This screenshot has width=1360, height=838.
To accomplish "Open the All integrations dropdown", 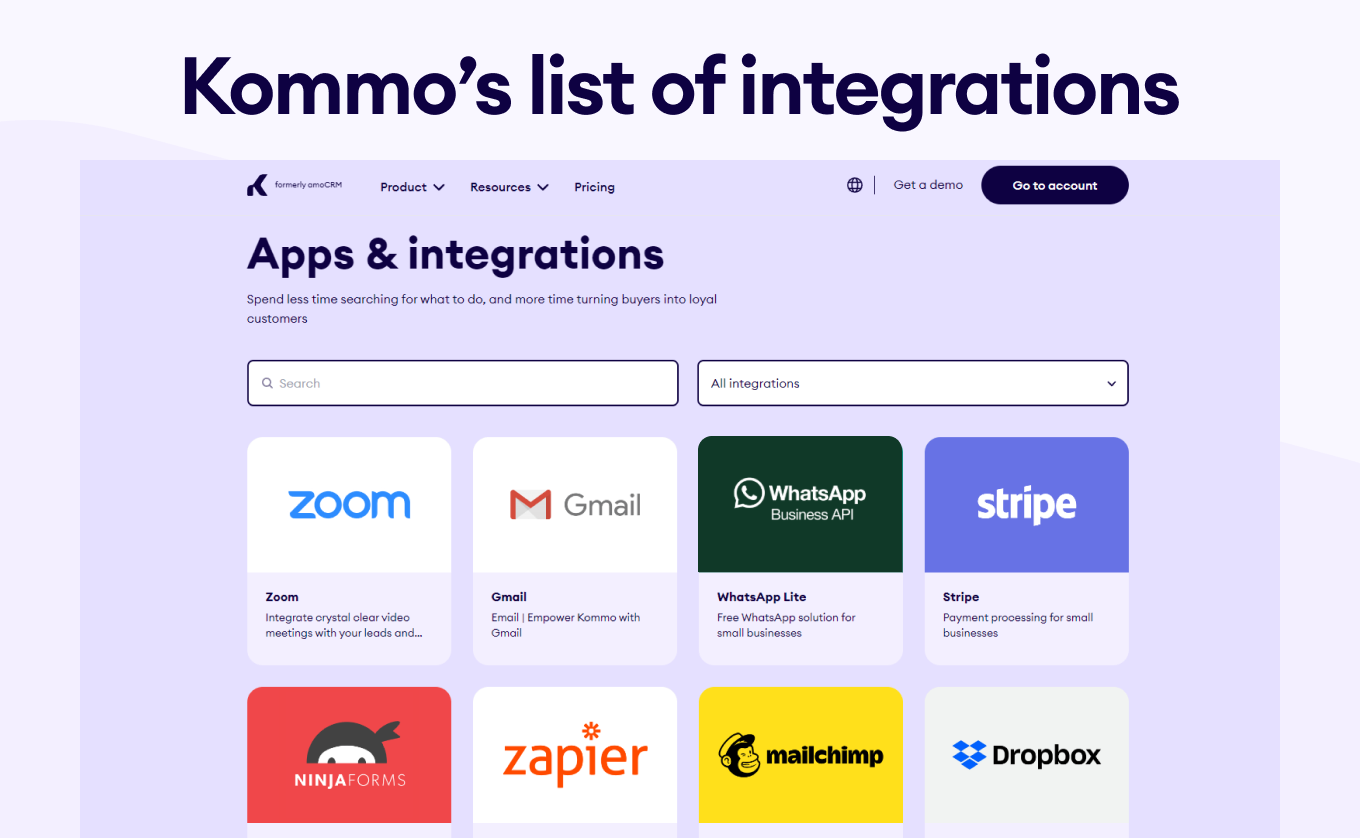I will pyautogui.click(x=913, y=383).
